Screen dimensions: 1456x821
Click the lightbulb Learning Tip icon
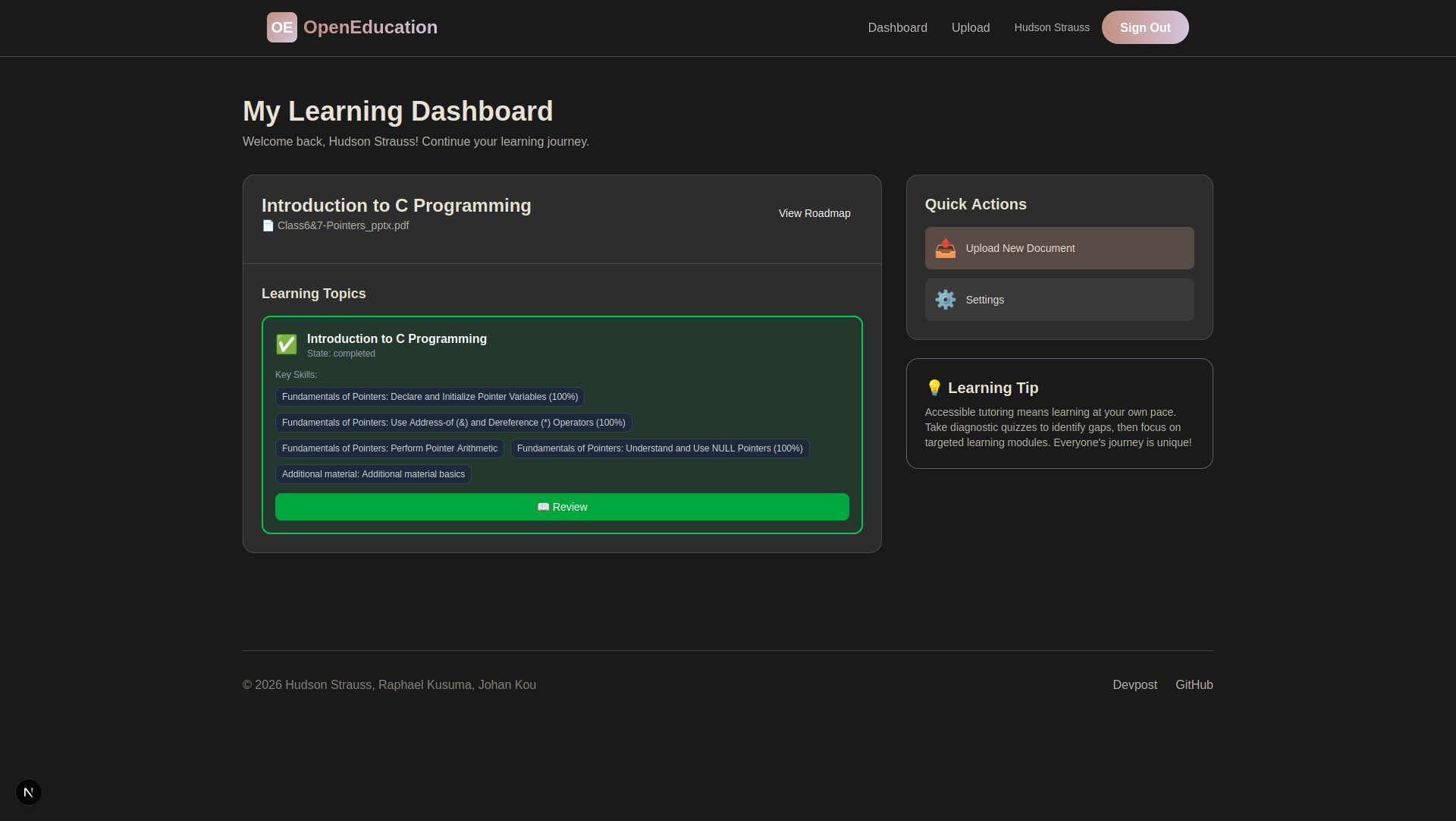coord(934,388)
